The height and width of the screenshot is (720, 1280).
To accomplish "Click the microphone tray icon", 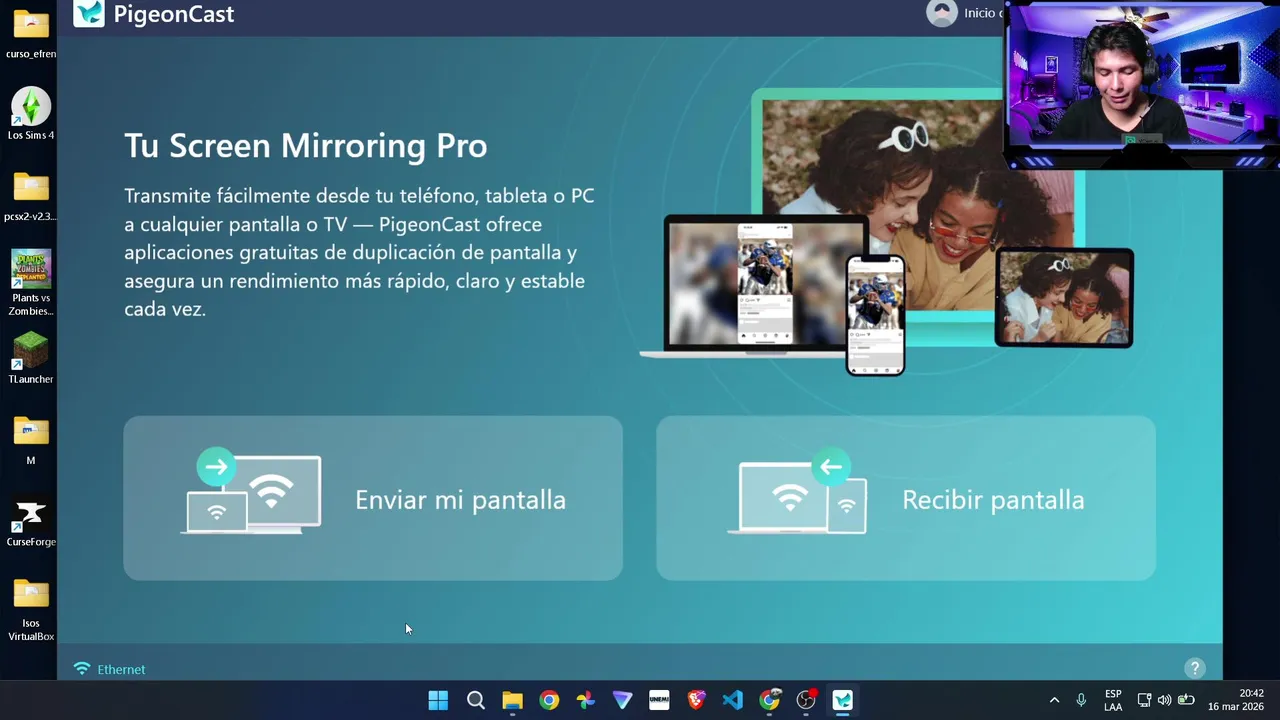I will (1081, 700).
